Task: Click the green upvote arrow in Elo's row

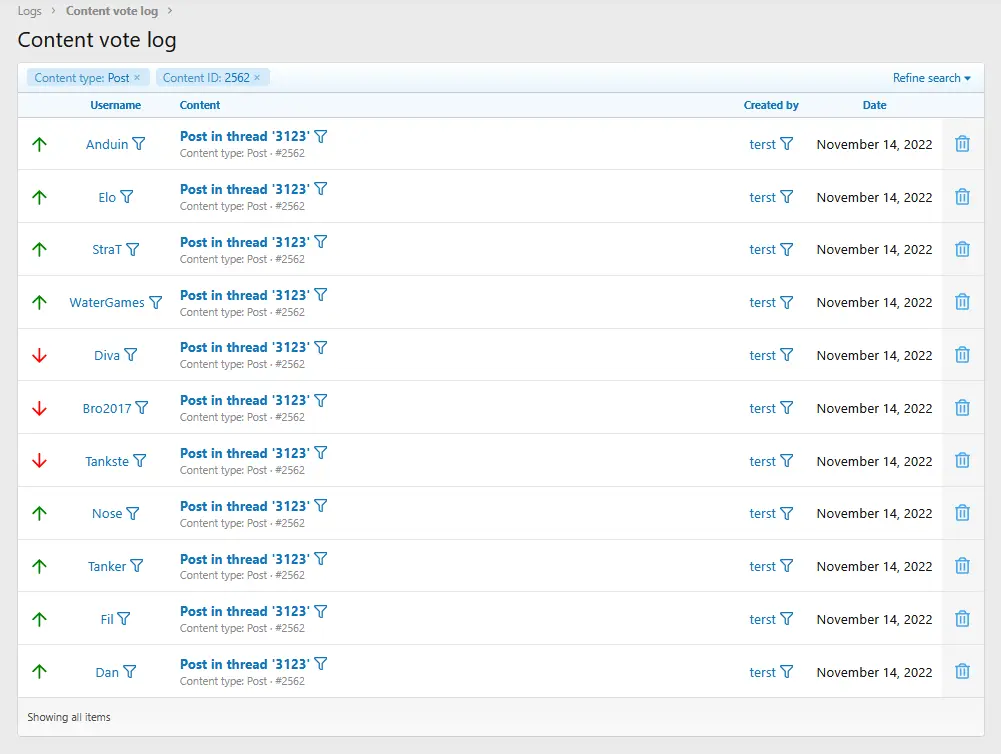Action: point(40,197)
